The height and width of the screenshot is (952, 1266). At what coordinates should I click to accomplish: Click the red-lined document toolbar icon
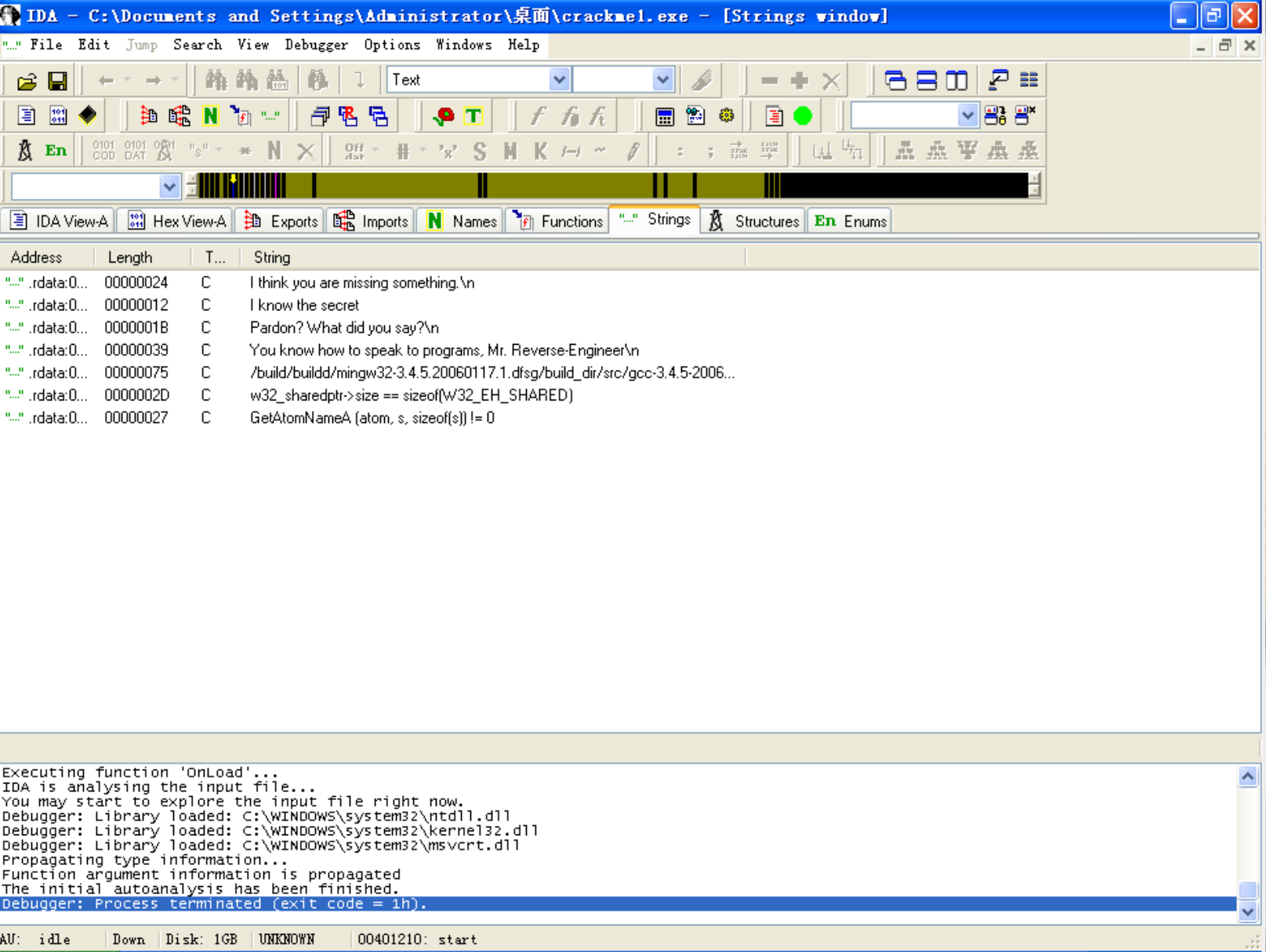(x=774, y=116)
